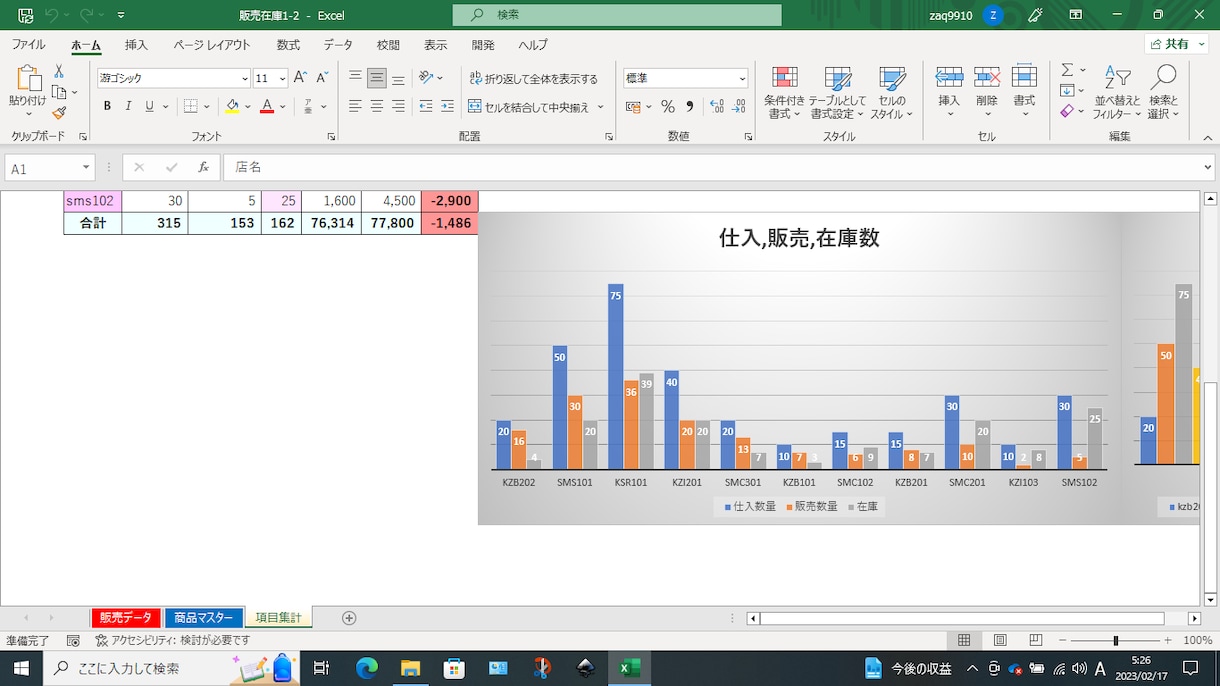The height and width of the screenshot is (686, 1220).
Task: Toggle Italic formatting
Action: 128,106
